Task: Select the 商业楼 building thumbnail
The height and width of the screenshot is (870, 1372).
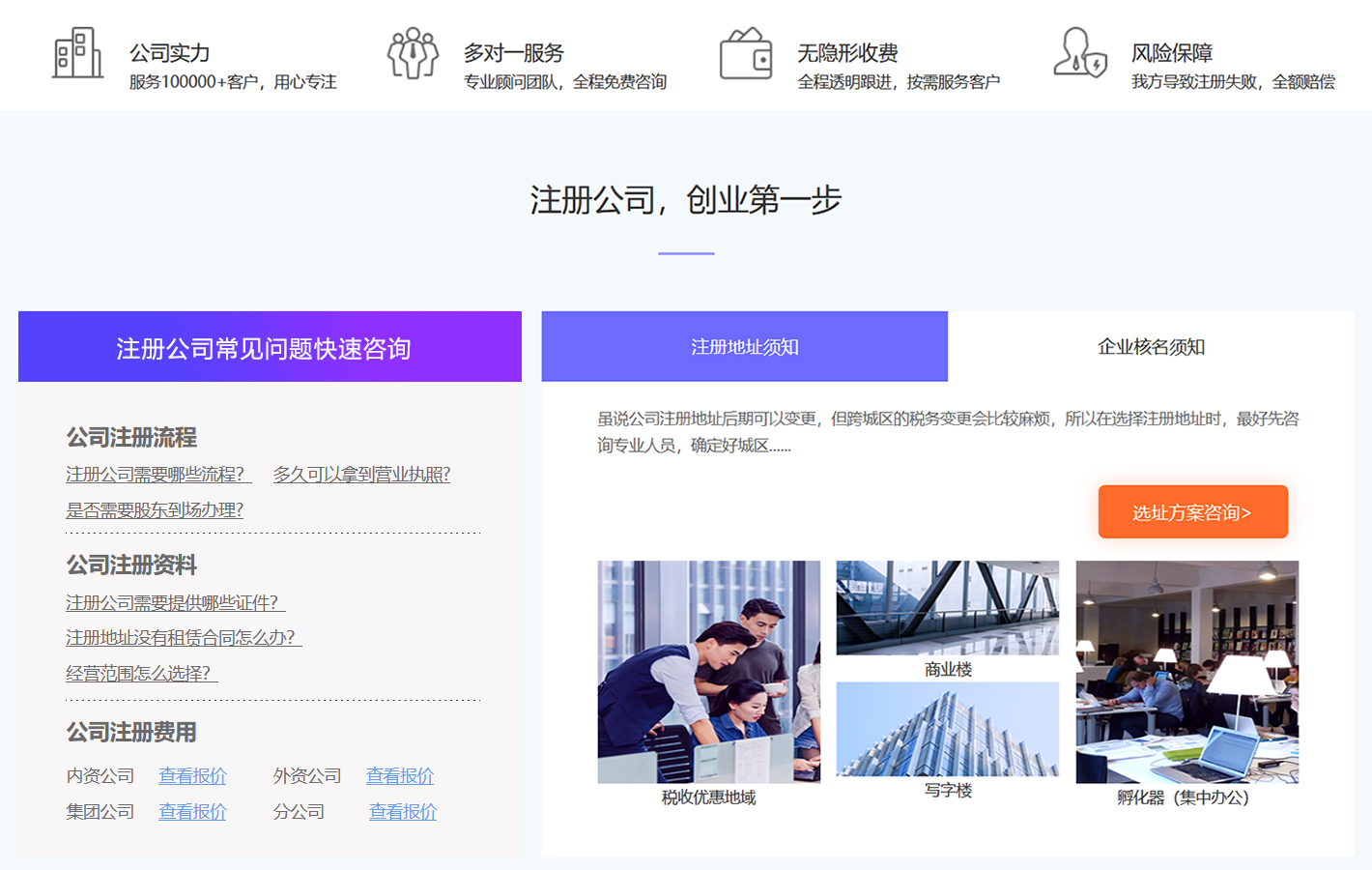Action: [x=947, y=608]
